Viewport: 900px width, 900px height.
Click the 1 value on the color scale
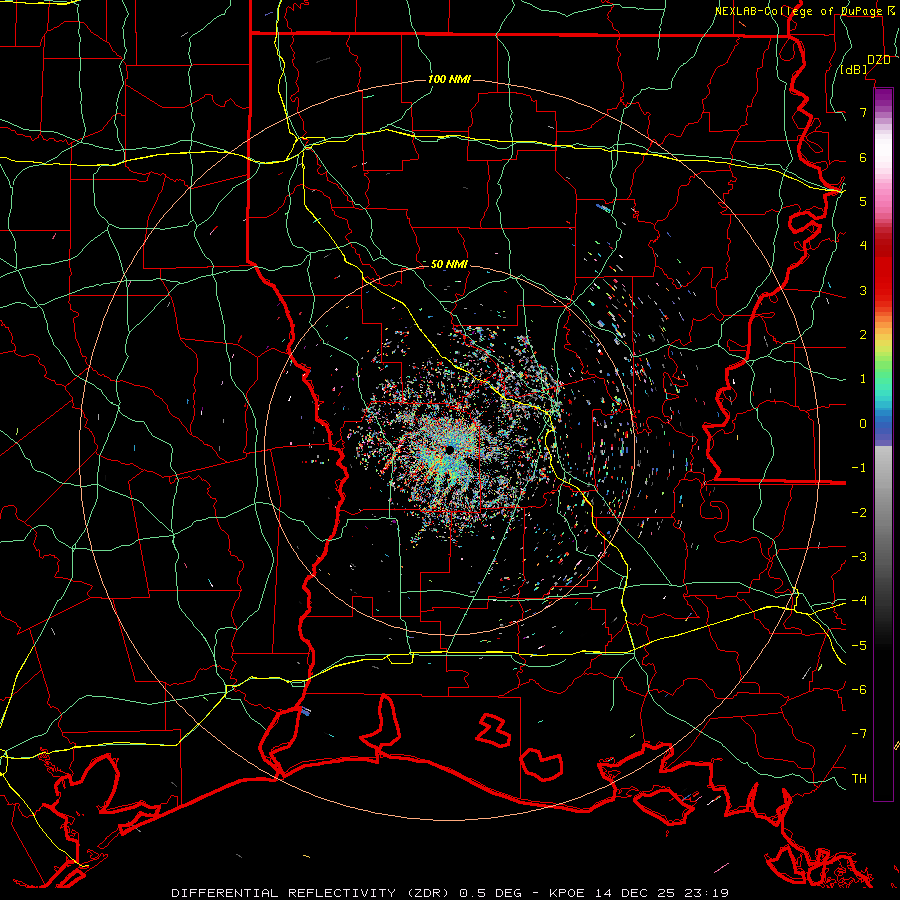863,379
